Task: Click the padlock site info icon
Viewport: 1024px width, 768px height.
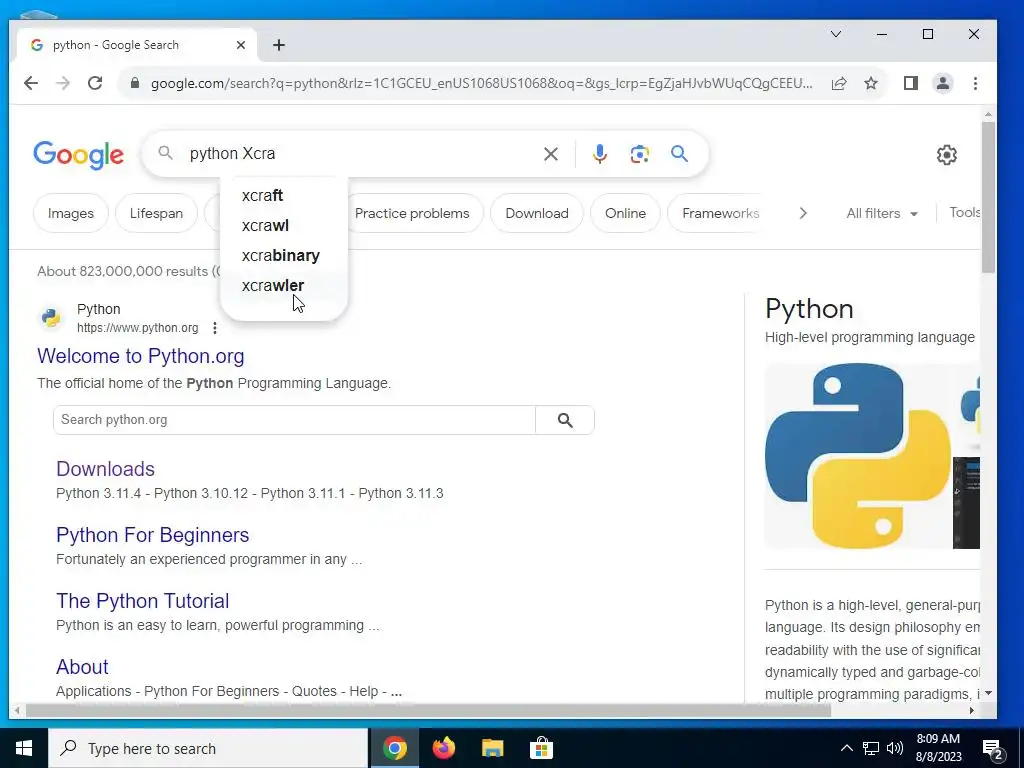Action: coord(135,83)
